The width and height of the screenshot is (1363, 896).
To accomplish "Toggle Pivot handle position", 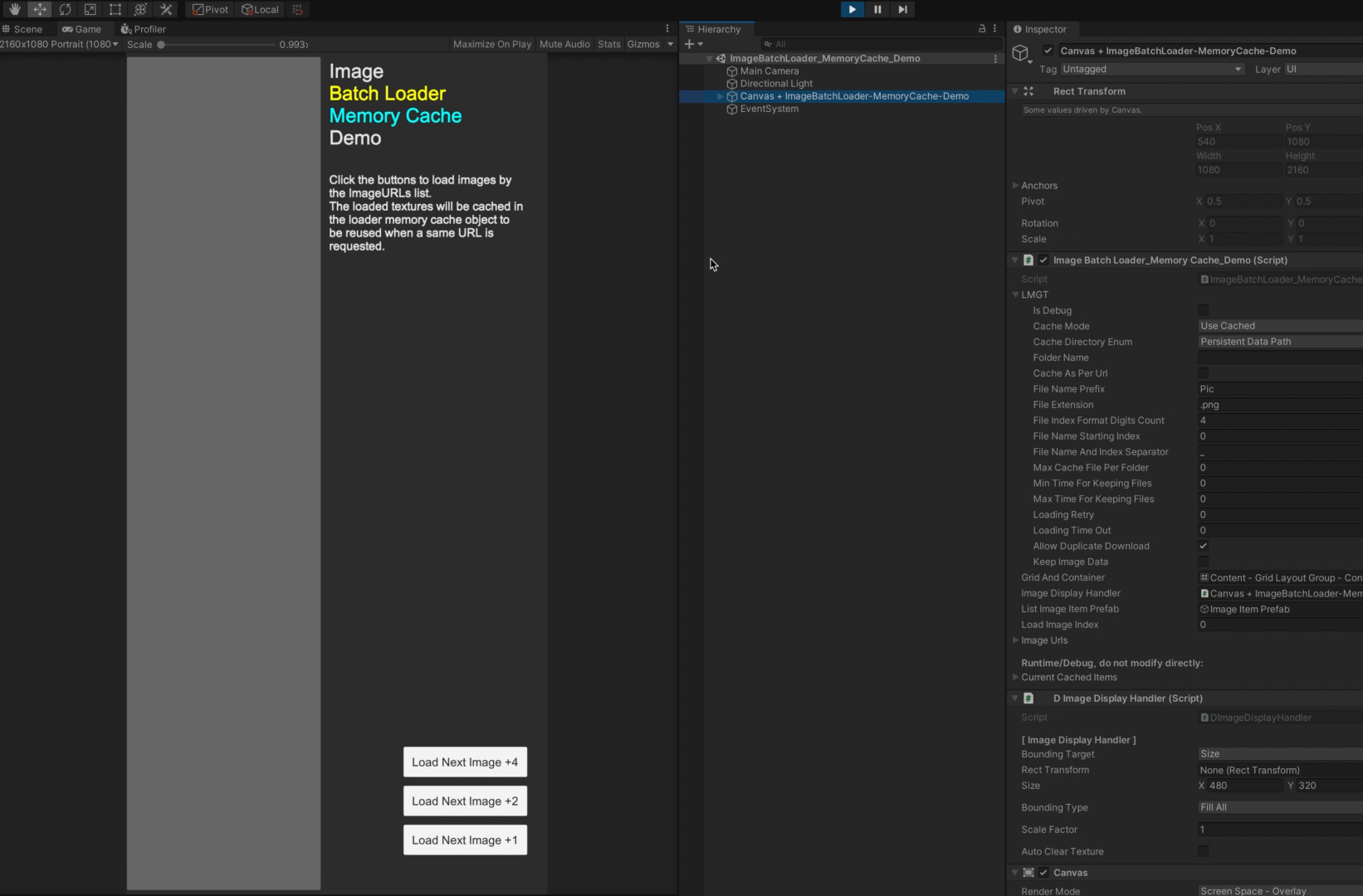I will point(211,9).
